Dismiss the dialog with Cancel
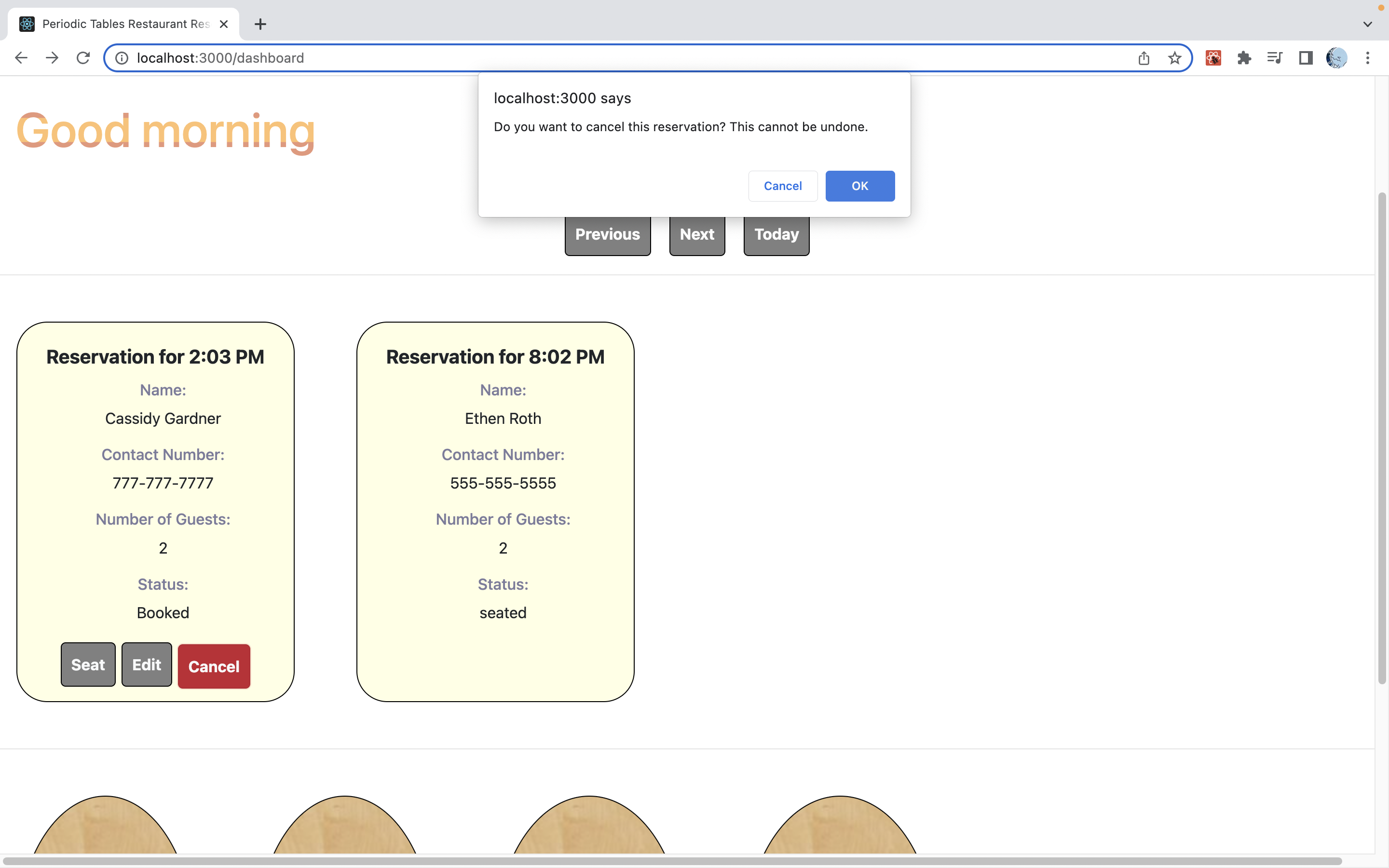The width and height of the screenshot is (1389, 868). pos(782,186)
